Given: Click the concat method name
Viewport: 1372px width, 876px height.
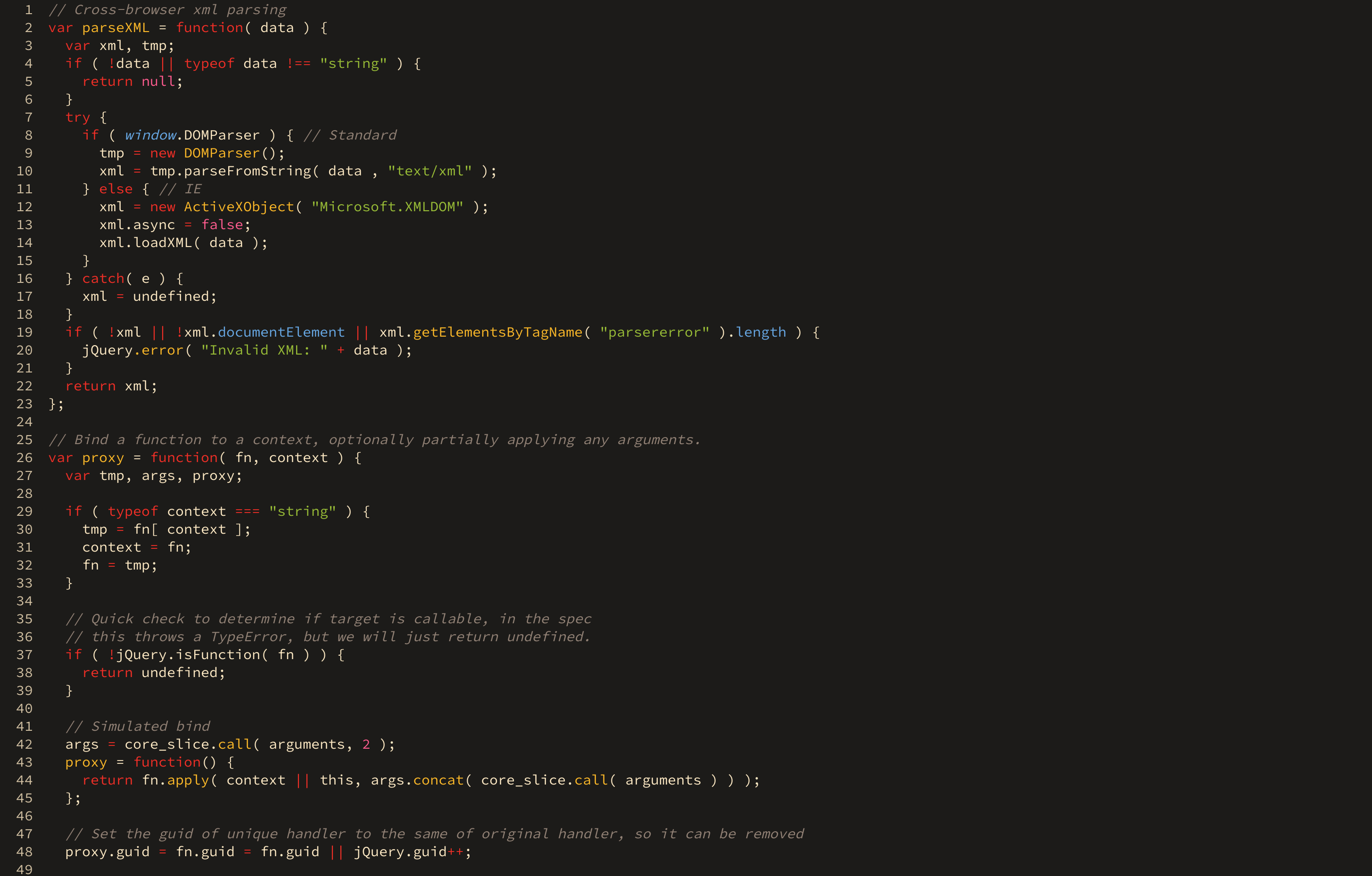Looking at the screenshot, I should coord(438,780).
